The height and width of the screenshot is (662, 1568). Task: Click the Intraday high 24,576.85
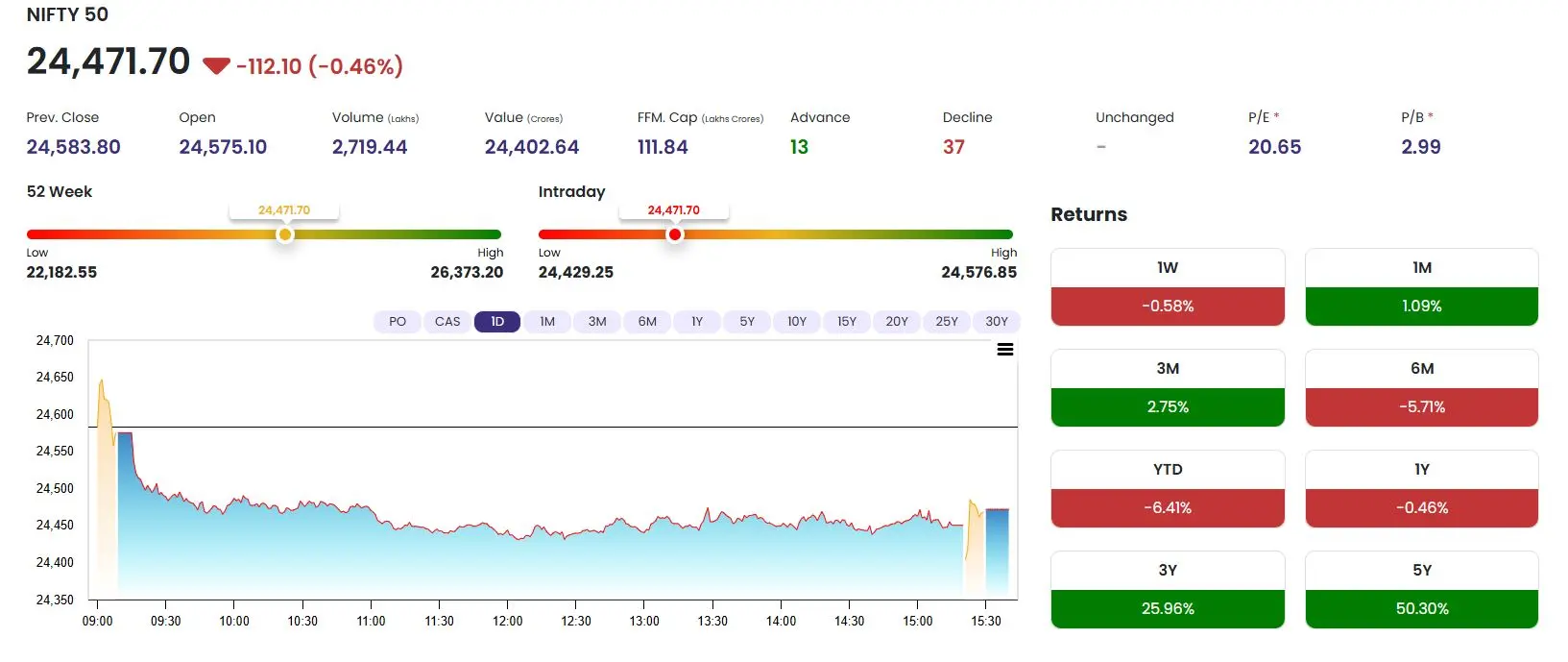tap(979, 273)
